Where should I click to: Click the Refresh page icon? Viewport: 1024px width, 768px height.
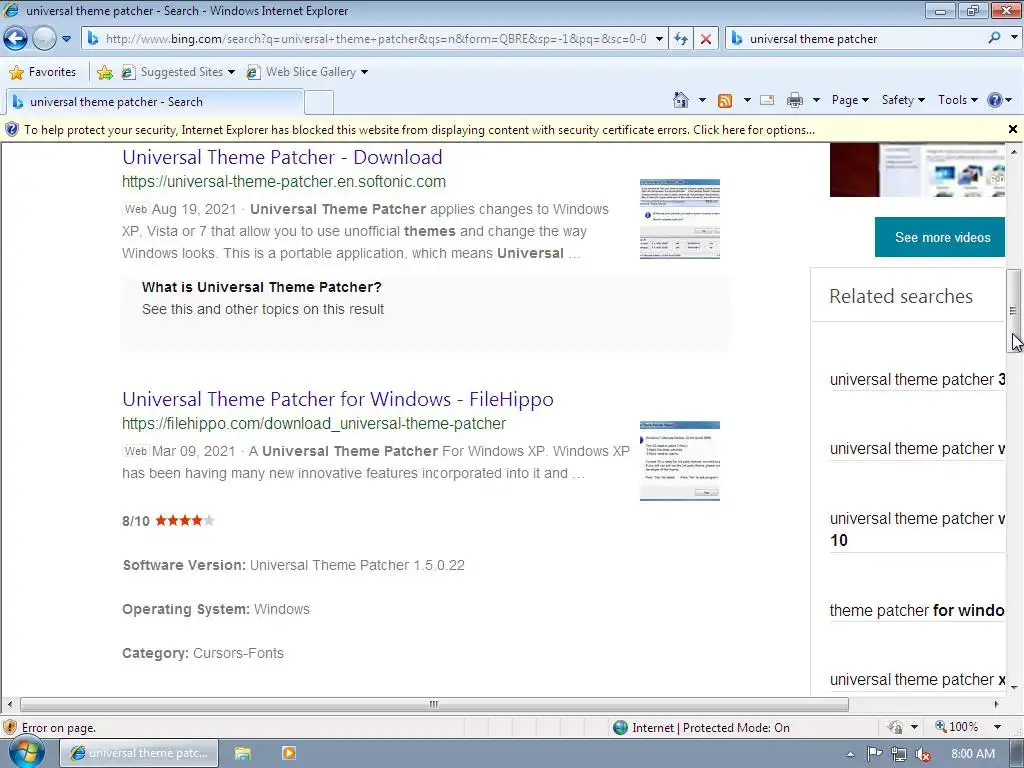pos(680,39)
